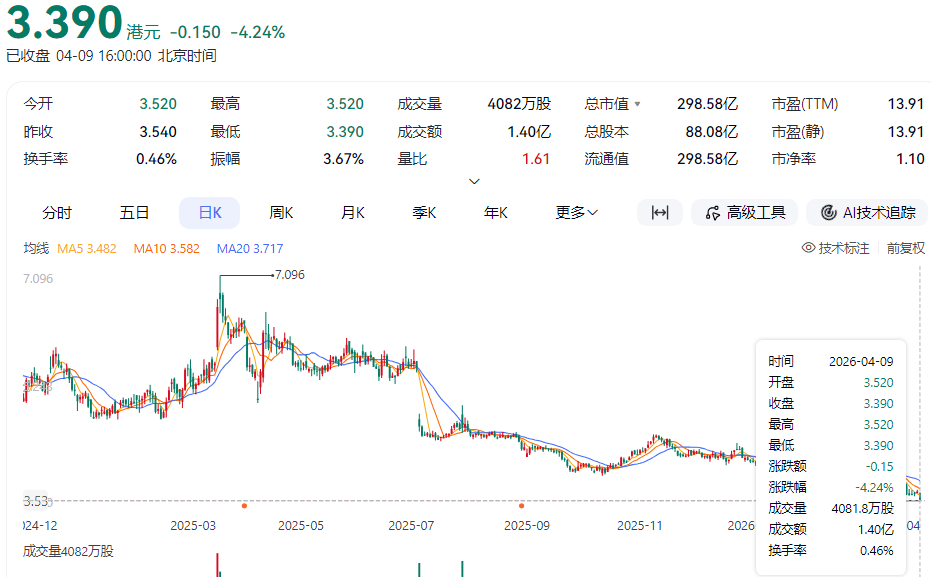
Task: Click the chart width fit icon
Action: tap(659, 212)
